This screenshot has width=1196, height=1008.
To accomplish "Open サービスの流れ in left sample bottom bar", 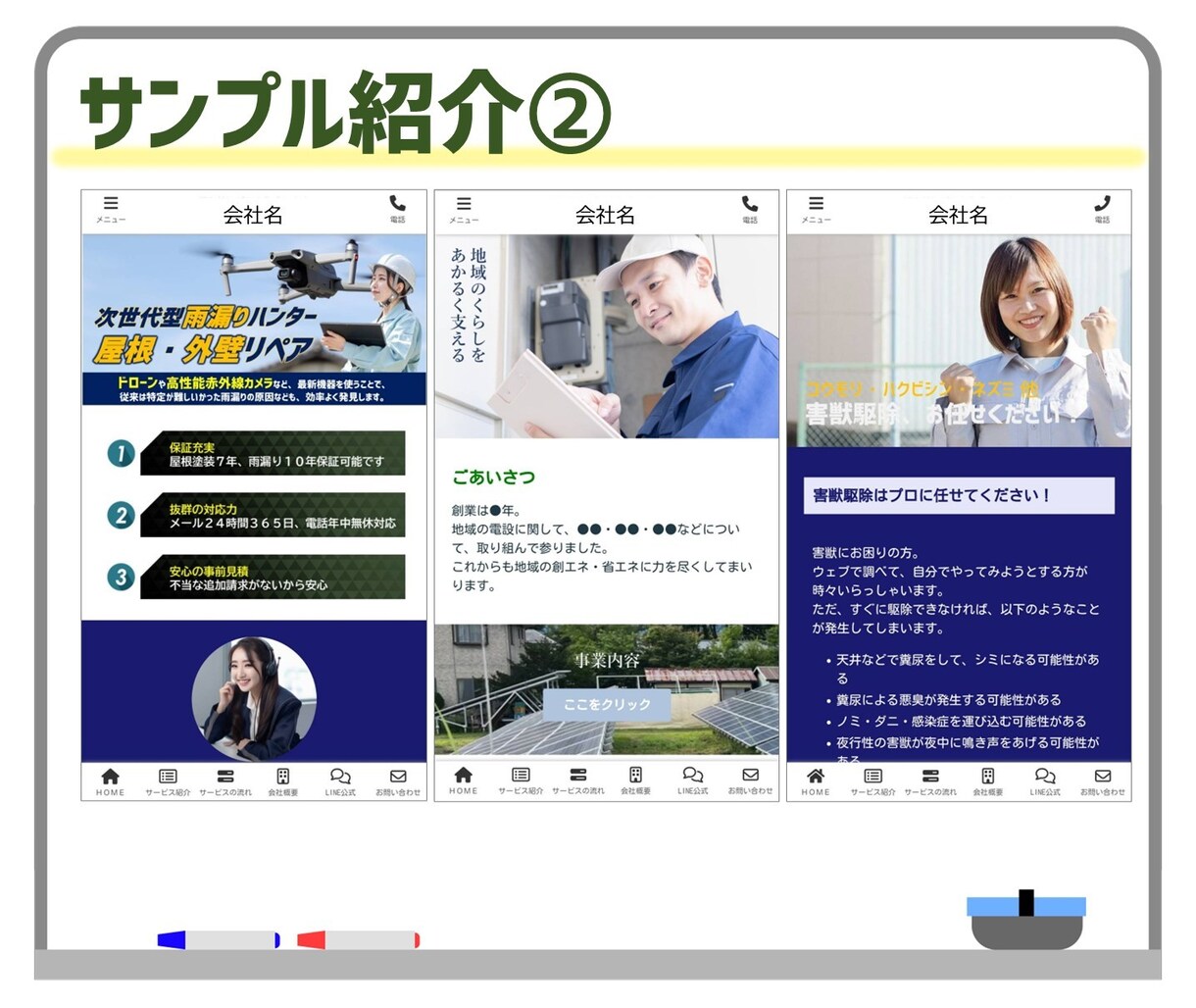I will [225, 781].
